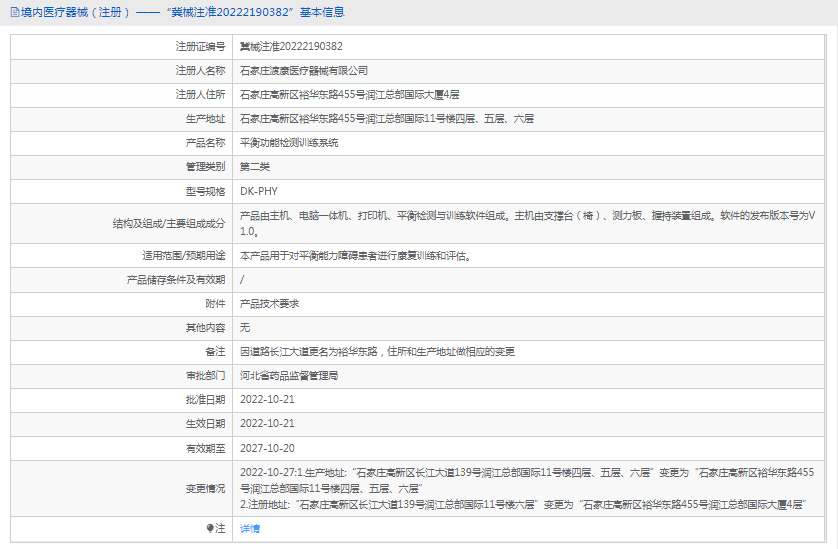Viewport: 838px width, 549px height.
Task: Click the bullet icon before 注 label
Action: click(x=210, y=528)
